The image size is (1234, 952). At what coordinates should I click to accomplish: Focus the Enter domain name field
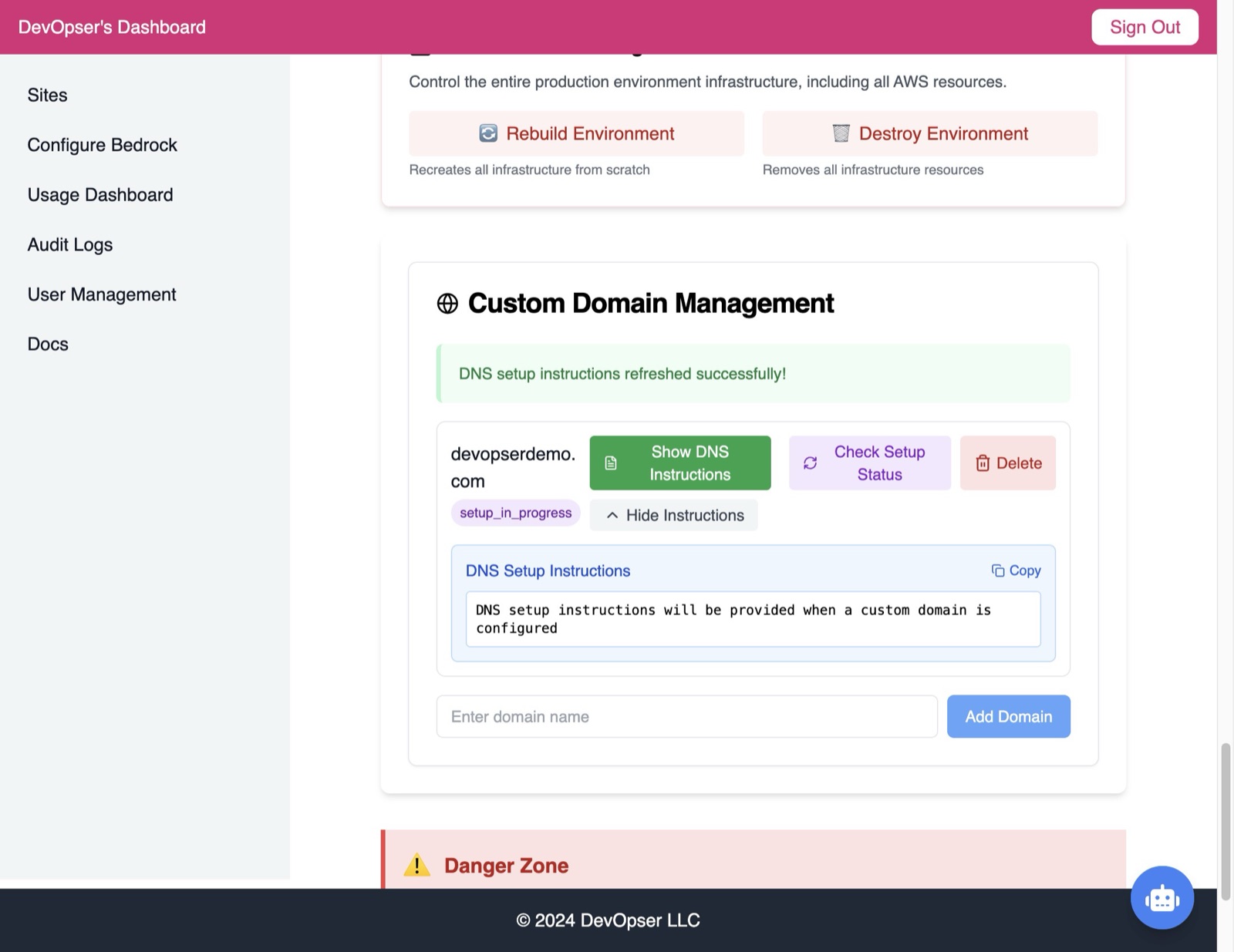687,717
